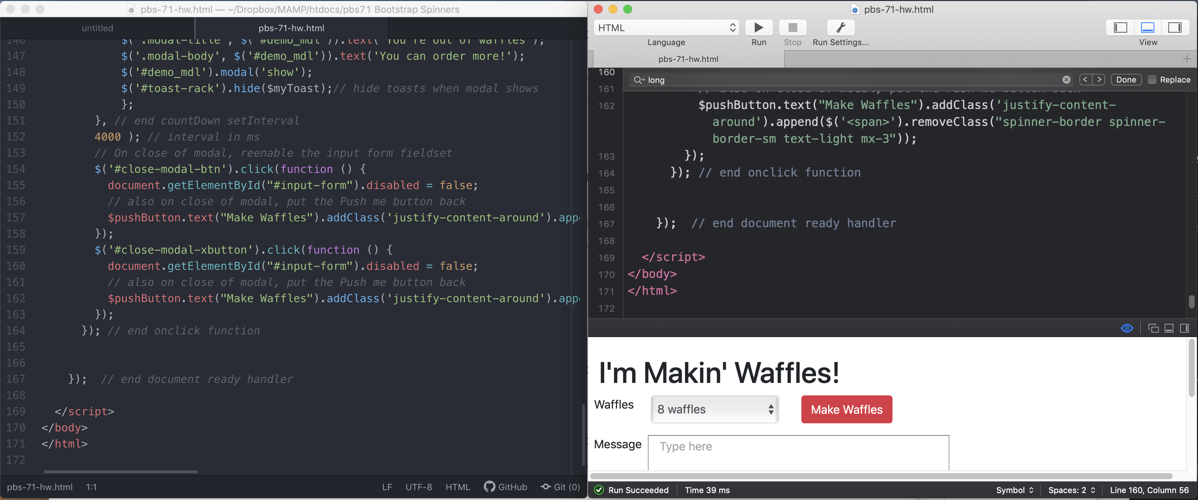
Task: Click the Message 'Type here' text area
Action: pyautogui.click(x=798, y=452)
